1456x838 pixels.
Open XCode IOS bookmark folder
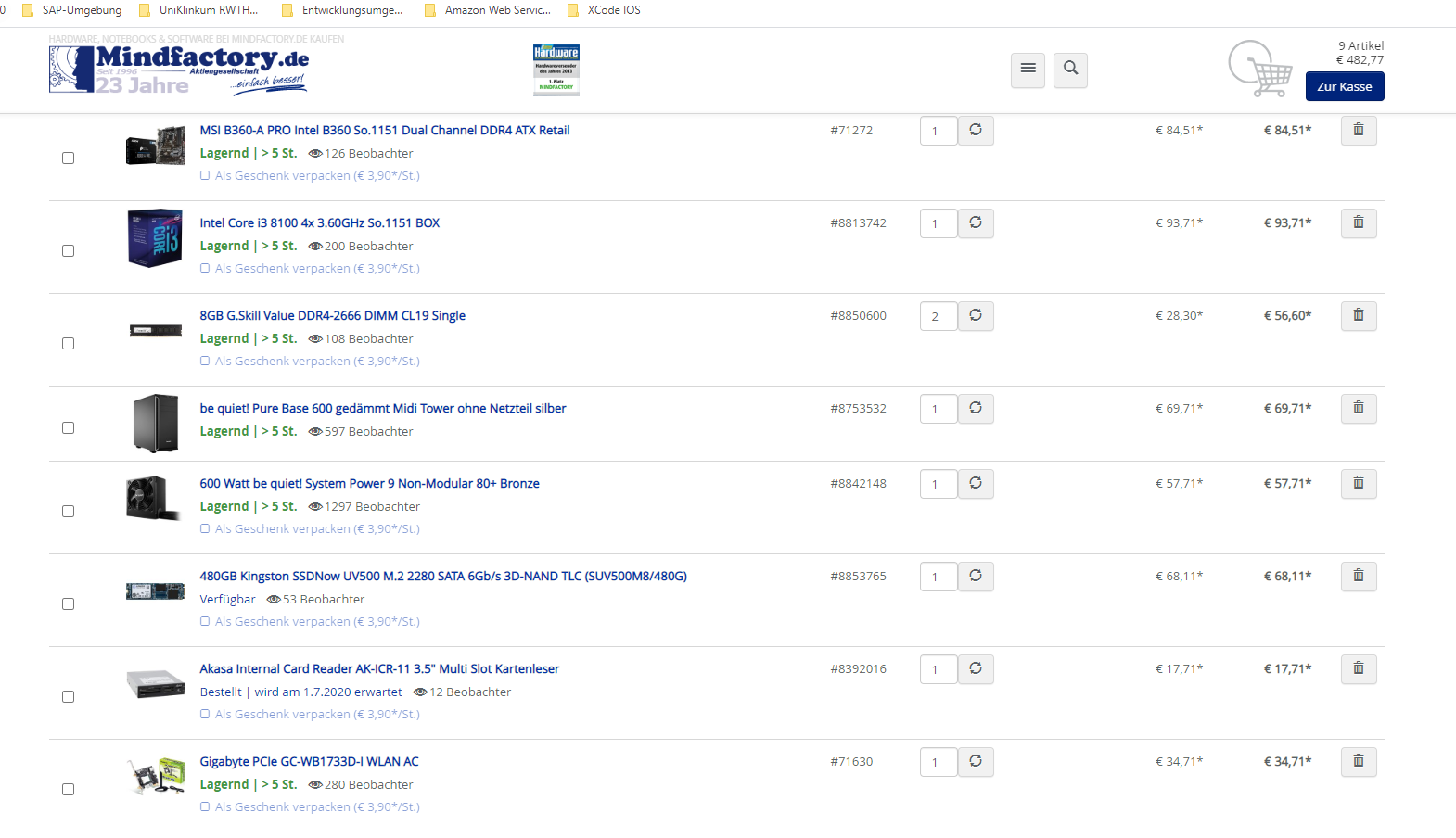(x=604, y=10)
